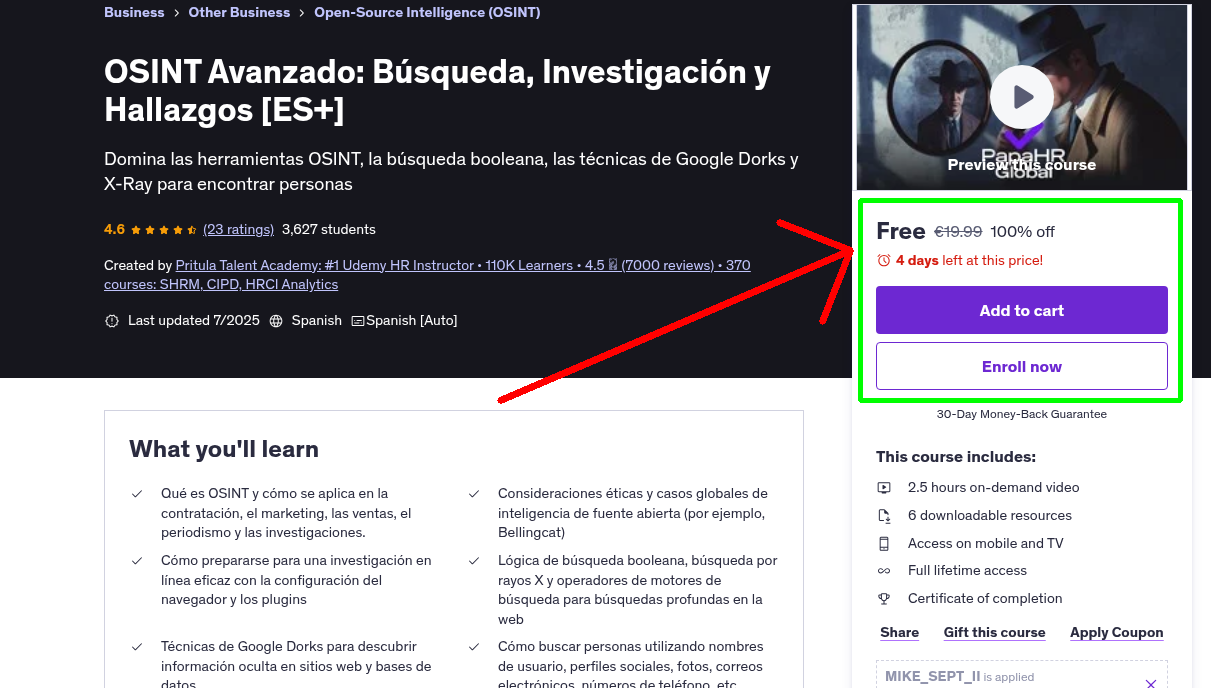Screen dimensions: 1211x688
Task: Click checkmark beside 'Lógica de búsqueda booleana'
Action: tap(474, 561)
